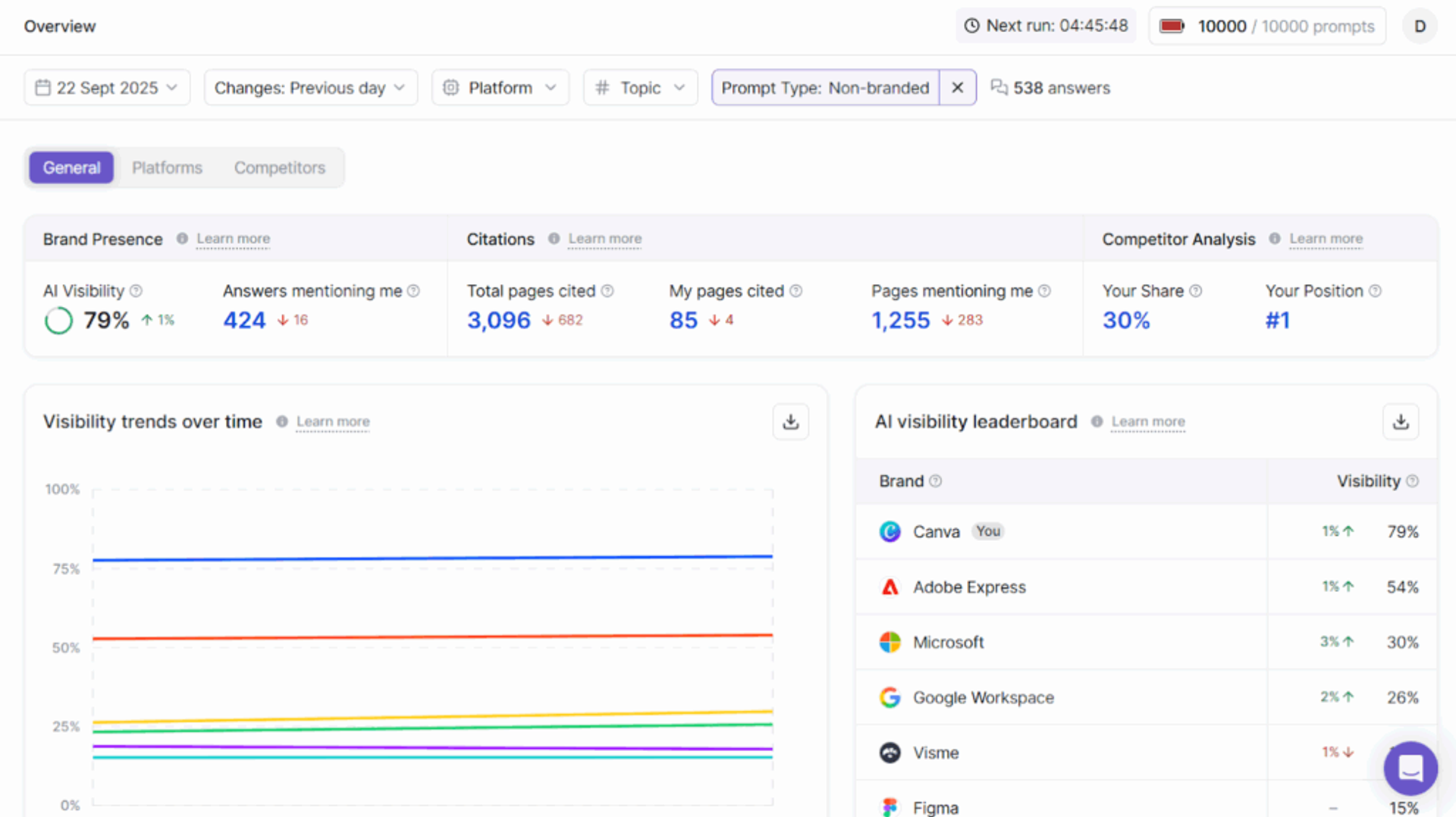The height and width of the screenshot is (817, 1456).
Task: Expand the Platform filter dropdown
Action: coord(500,88)
